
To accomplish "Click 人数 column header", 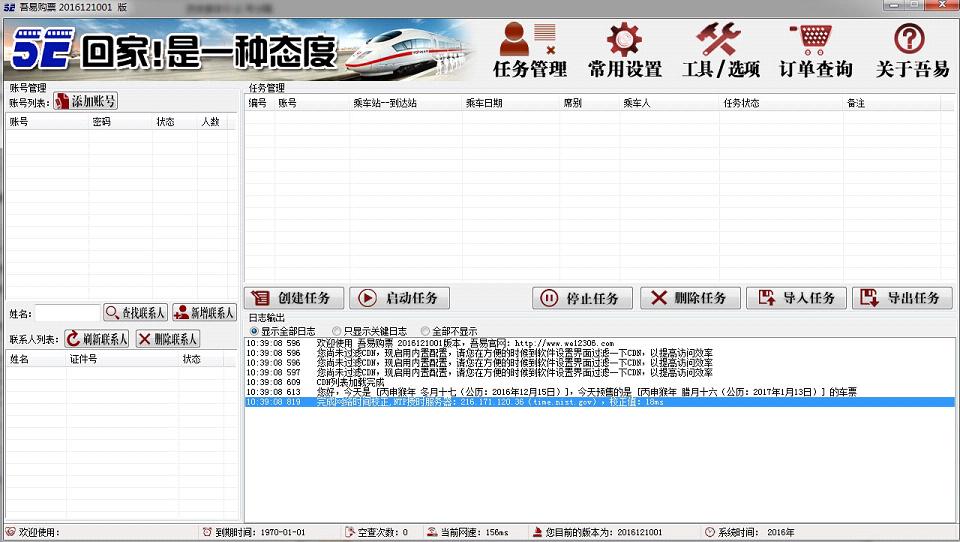I will 211,122.
